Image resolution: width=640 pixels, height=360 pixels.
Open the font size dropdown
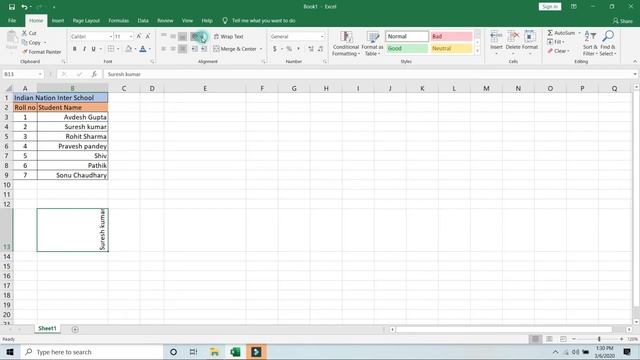(131, 36)
